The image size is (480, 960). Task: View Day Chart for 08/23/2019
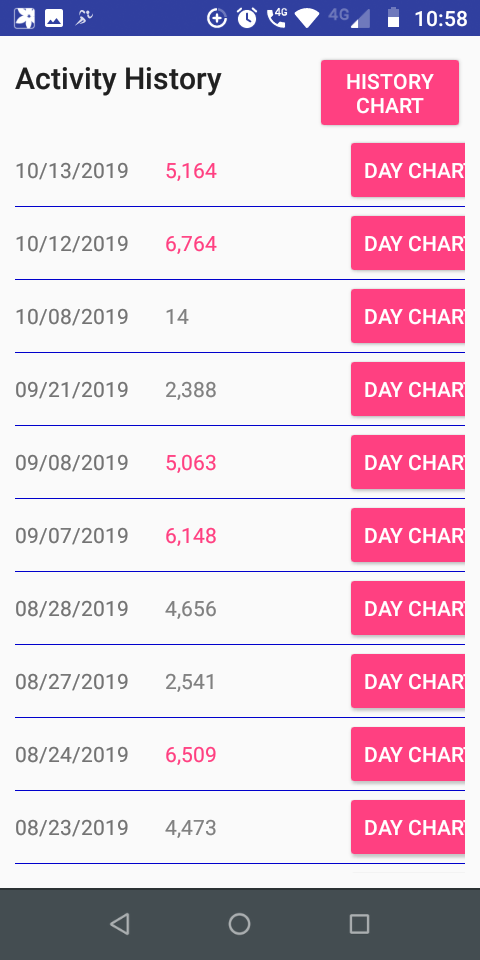click(408, 827)
